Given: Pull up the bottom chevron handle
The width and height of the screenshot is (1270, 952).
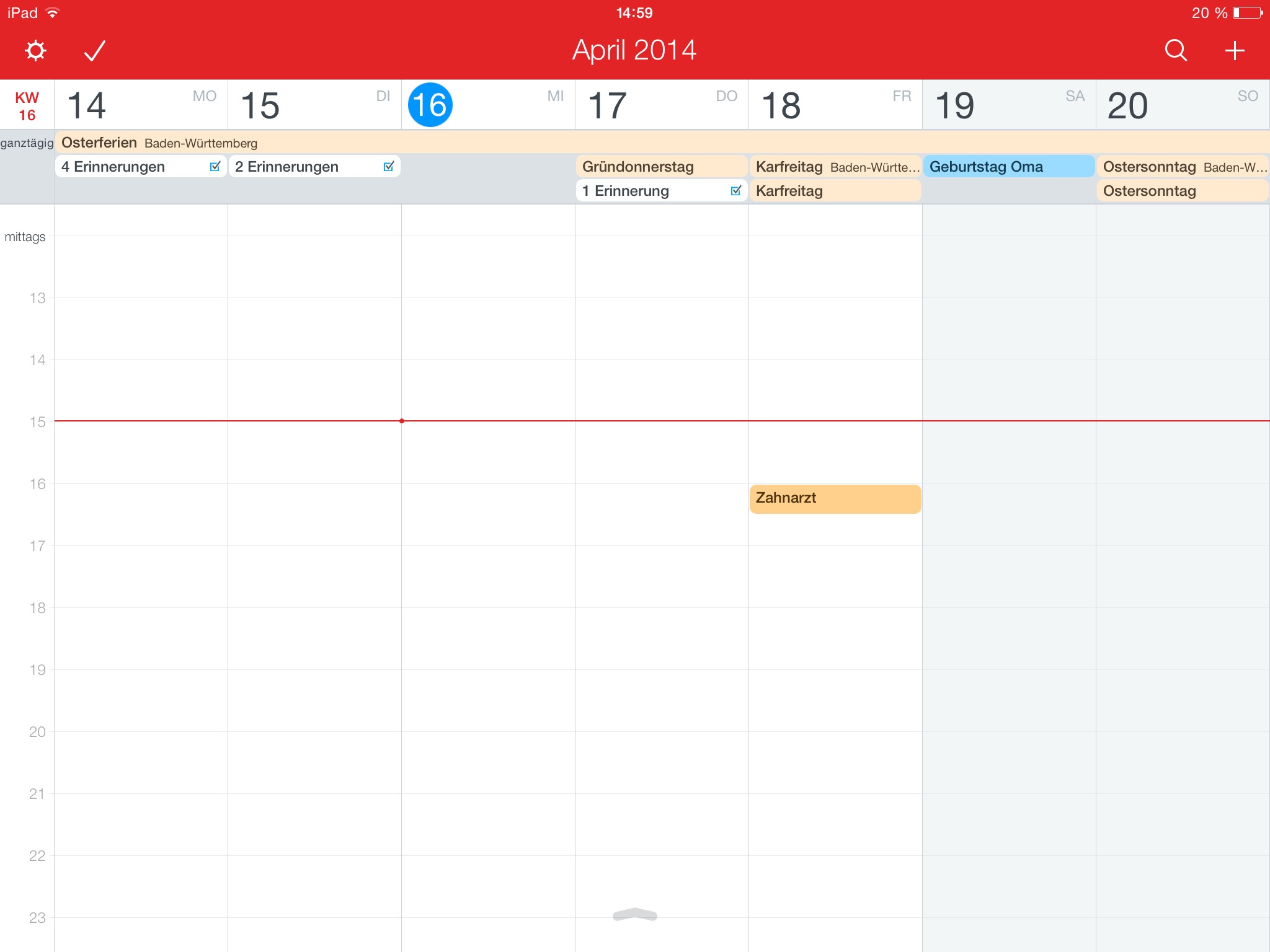Looking at the screenshot, I should point(634,915).
